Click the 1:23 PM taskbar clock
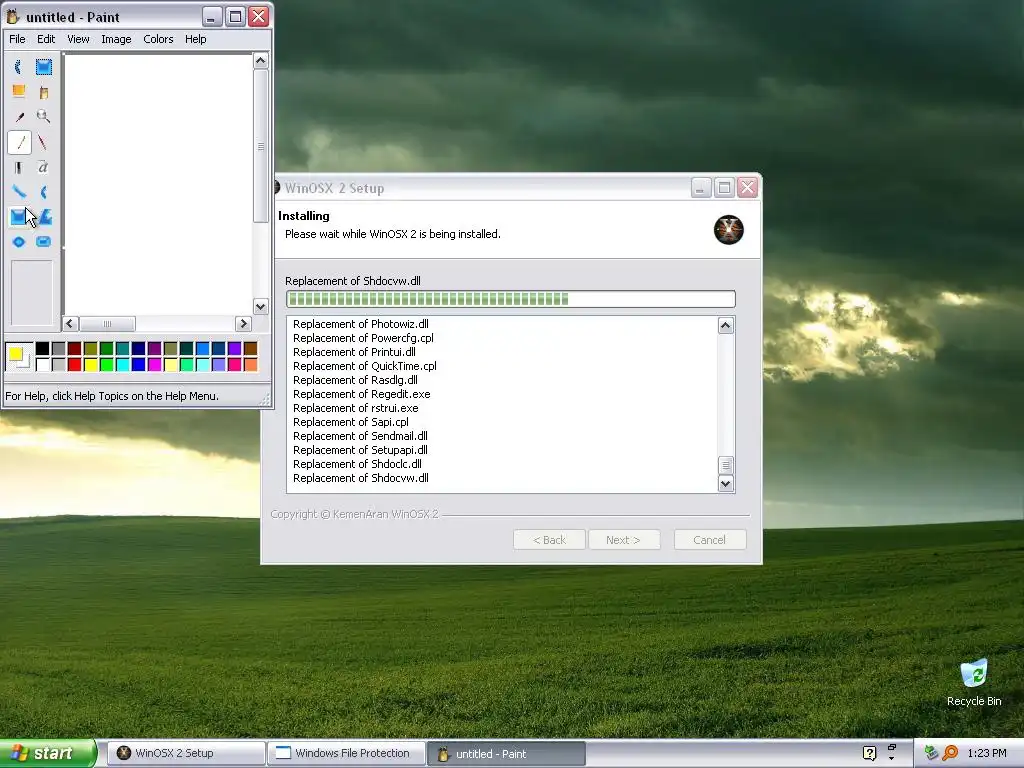The height and width of the screenshot is (768, 1024). click(987, 753)
